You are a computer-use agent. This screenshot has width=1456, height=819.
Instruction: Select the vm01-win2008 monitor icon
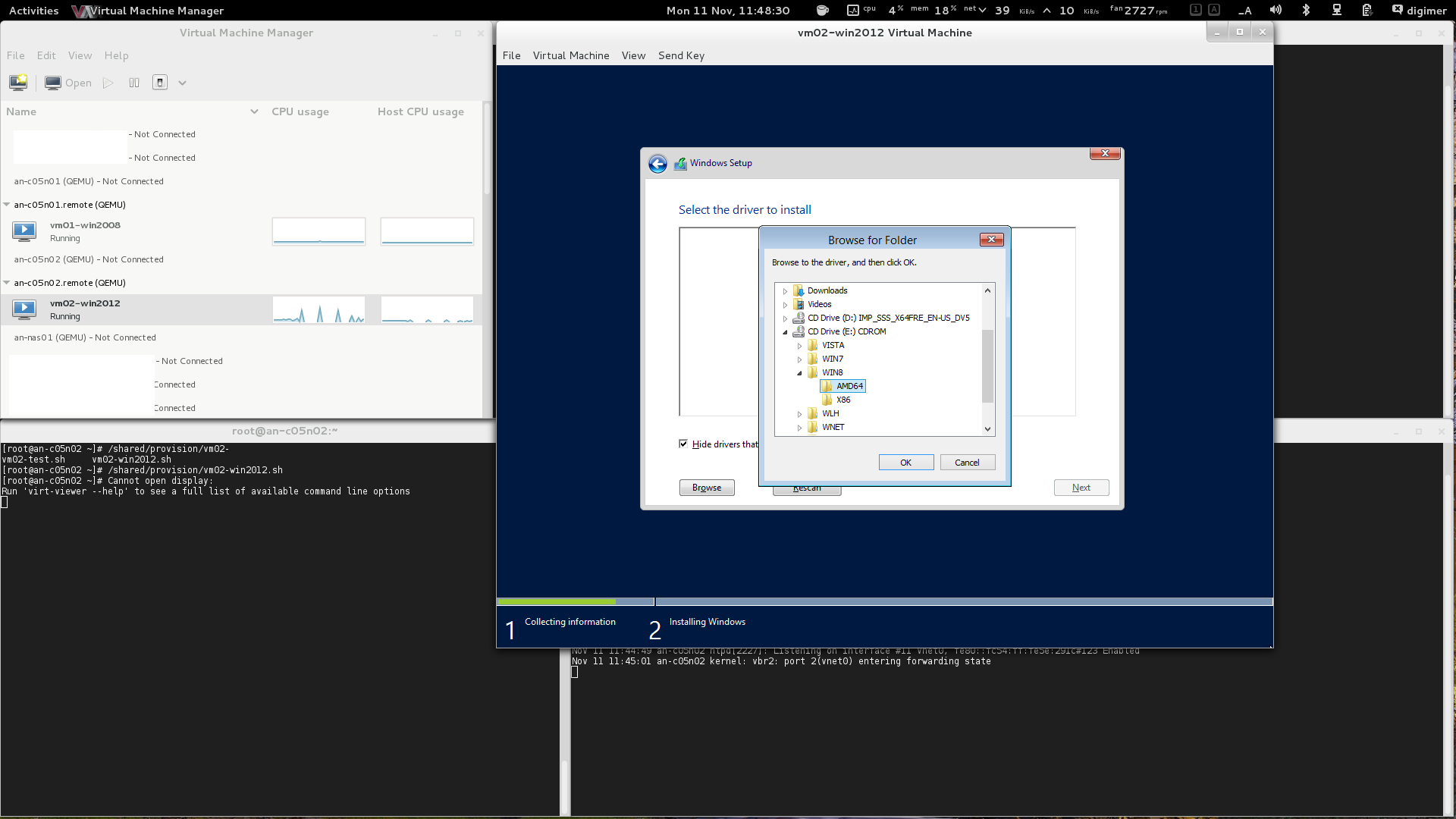click(24, 231)
